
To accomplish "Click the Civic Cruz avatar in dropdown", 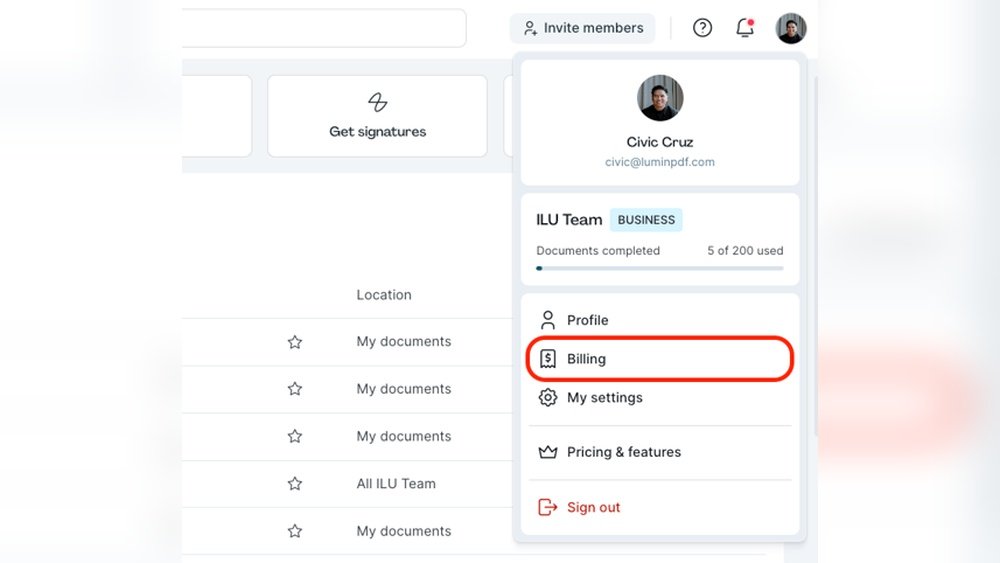I will (x=660, y=98).
